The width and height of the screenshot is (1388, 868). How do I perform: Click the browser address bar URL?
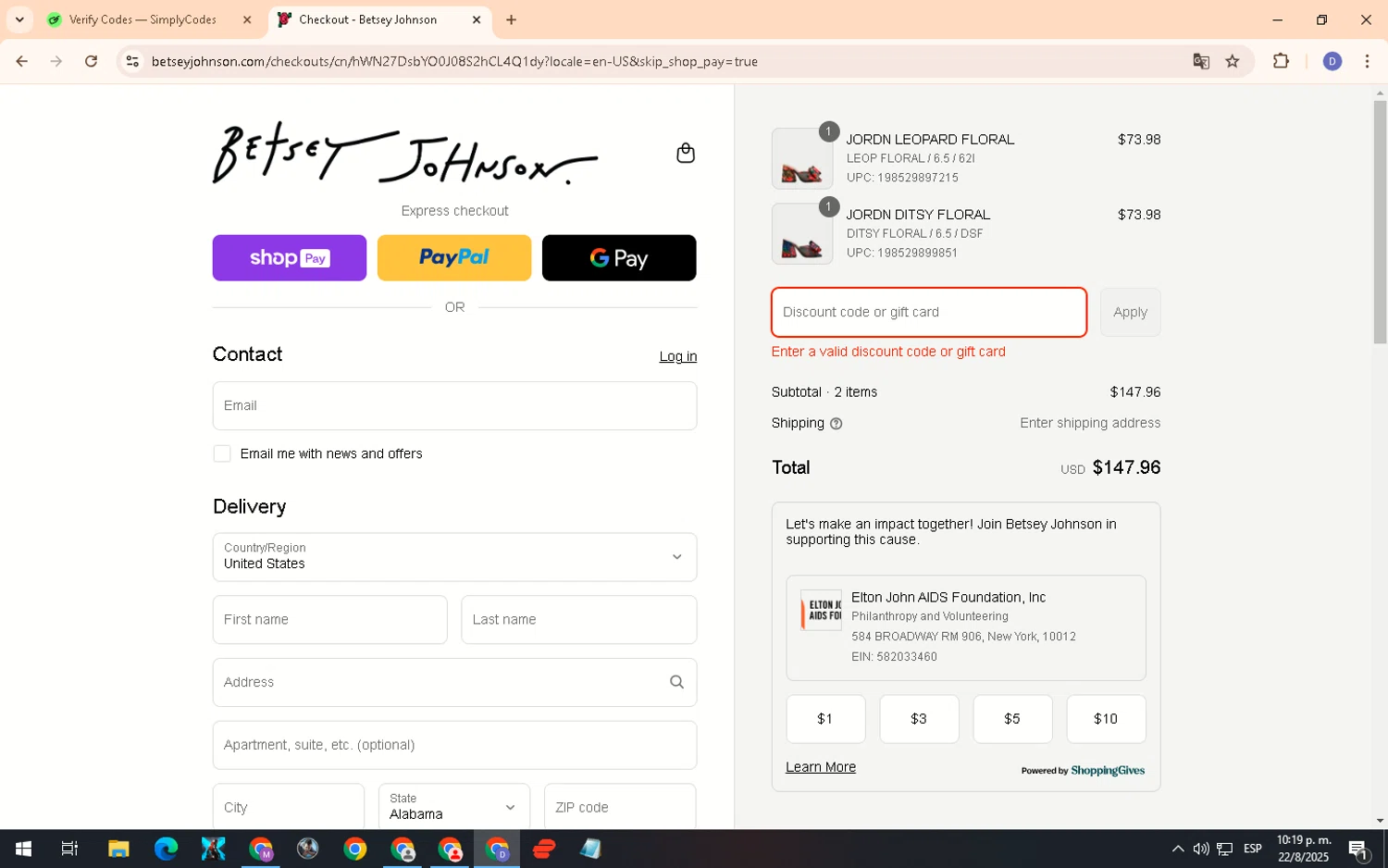[x=454, y=61]
